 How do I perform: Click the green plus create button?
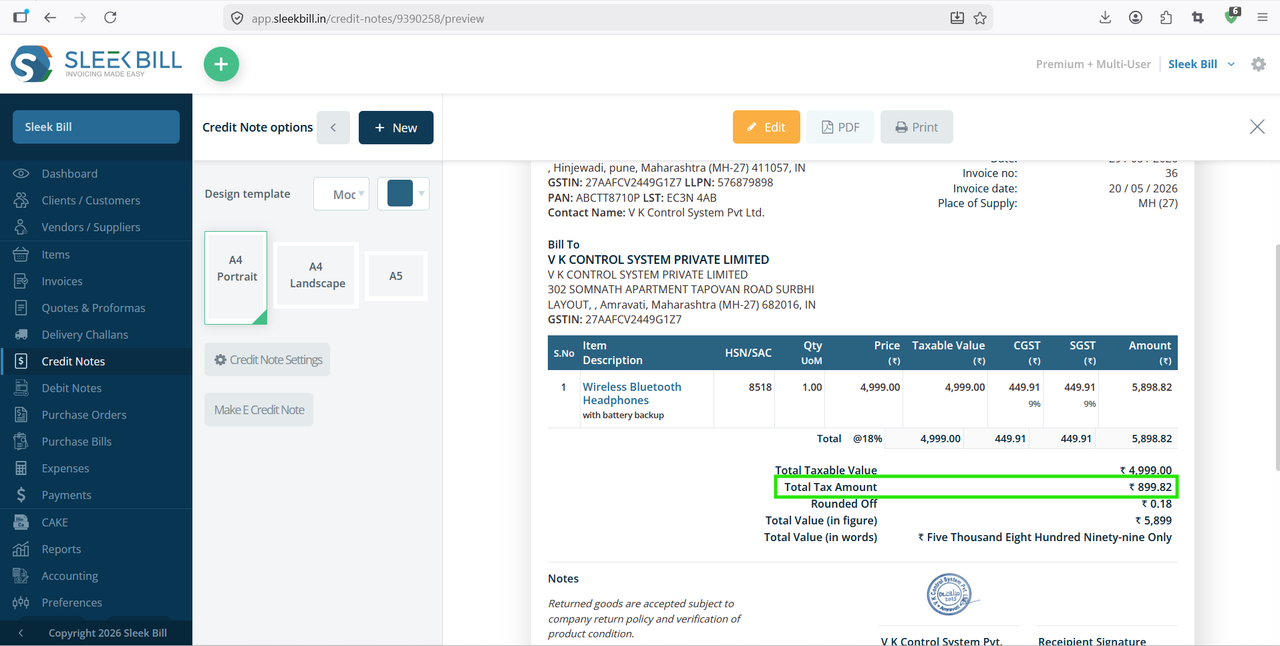(222, 65)
